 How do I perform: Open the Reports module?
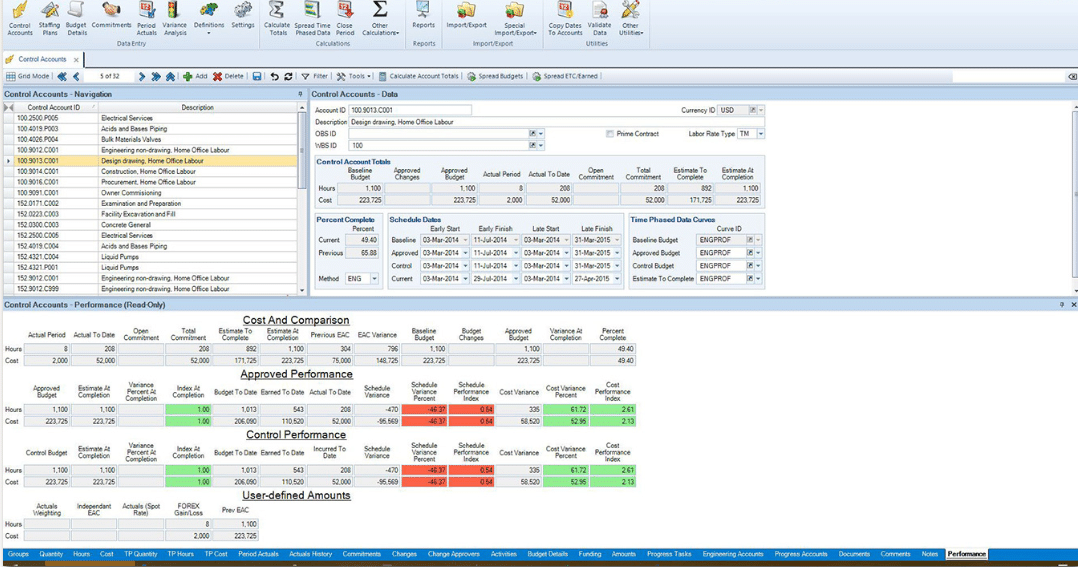[x=424, y=15]
